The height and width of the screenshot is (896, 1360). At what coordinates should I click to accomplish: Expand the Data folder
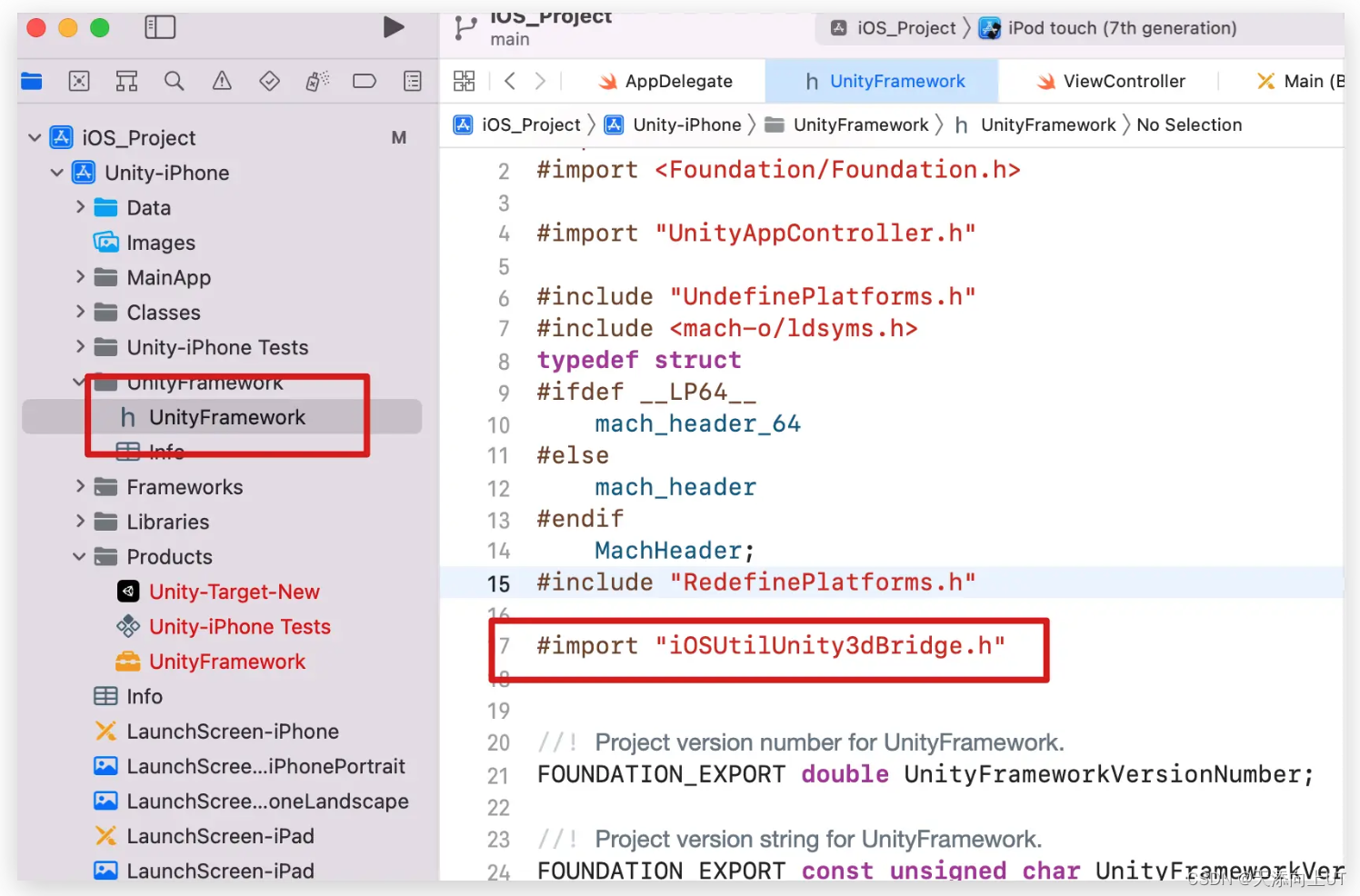(80, 207)
